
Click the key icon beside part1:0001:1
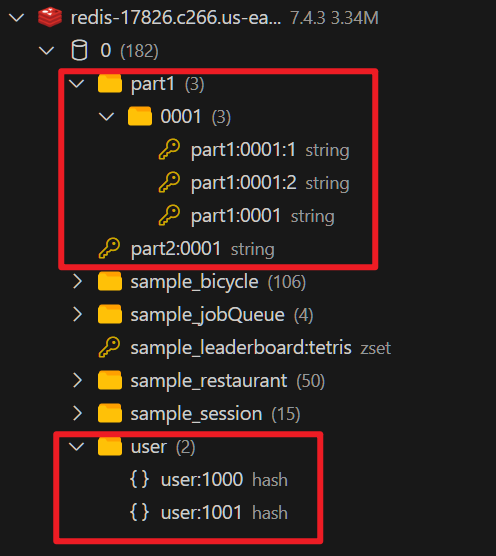click(169, 149)
